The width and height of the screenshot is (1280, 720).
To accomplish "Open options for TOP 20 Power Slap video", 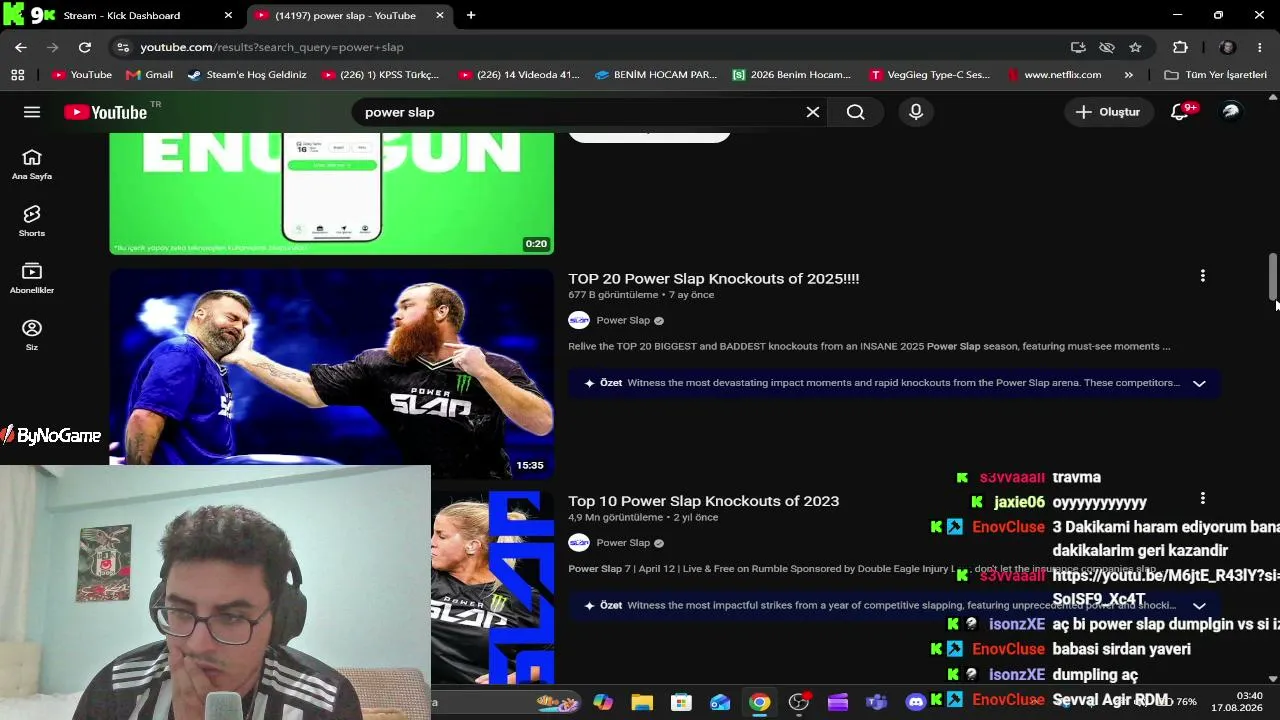I will click(1203, 276).
